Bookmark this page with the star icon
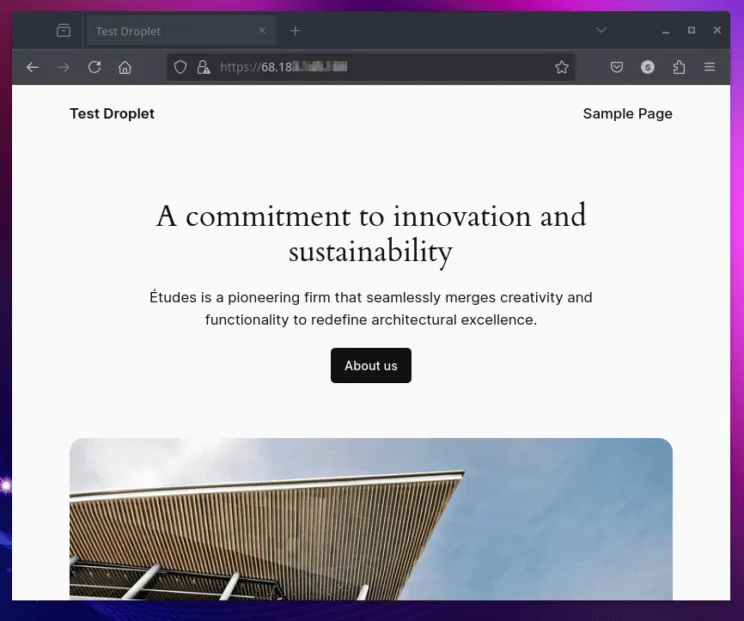This screenshot has height=621, width=744. click(x=561, y=67)
